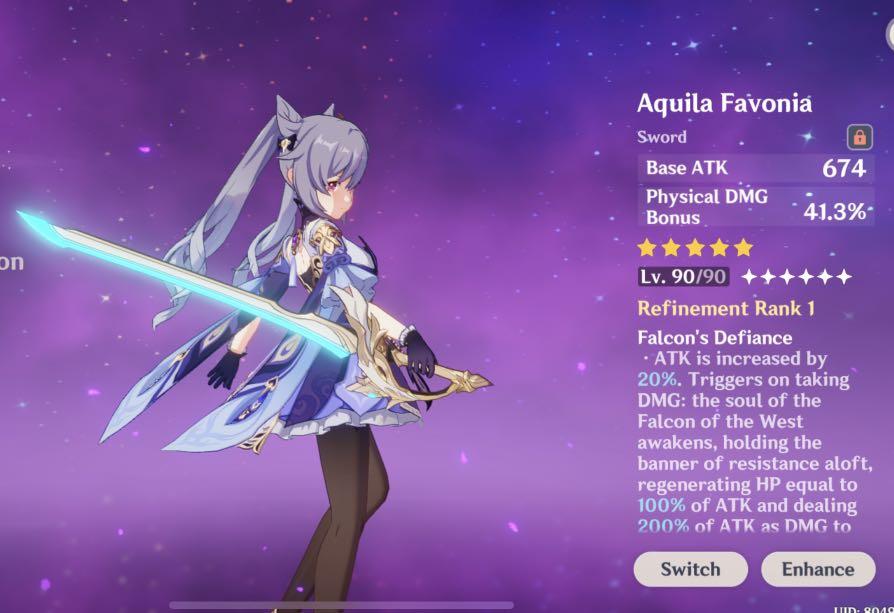Click the last white ascension star
Viewport: 894px width, 613px height.
coord(844,277)
